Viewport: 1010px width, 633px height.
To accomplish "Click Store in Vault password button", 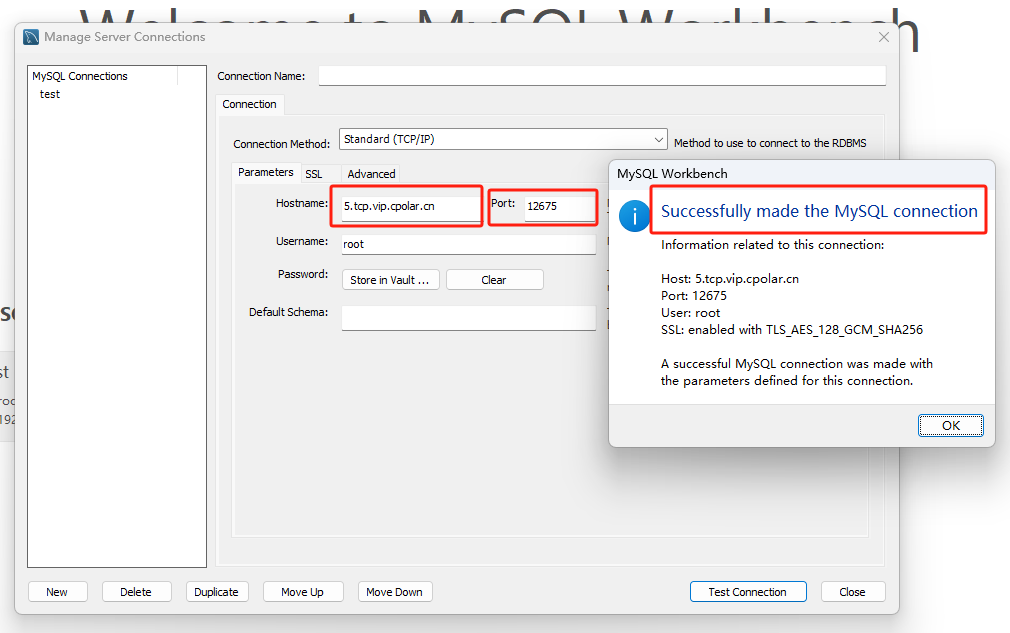I will tap(390, 280).
